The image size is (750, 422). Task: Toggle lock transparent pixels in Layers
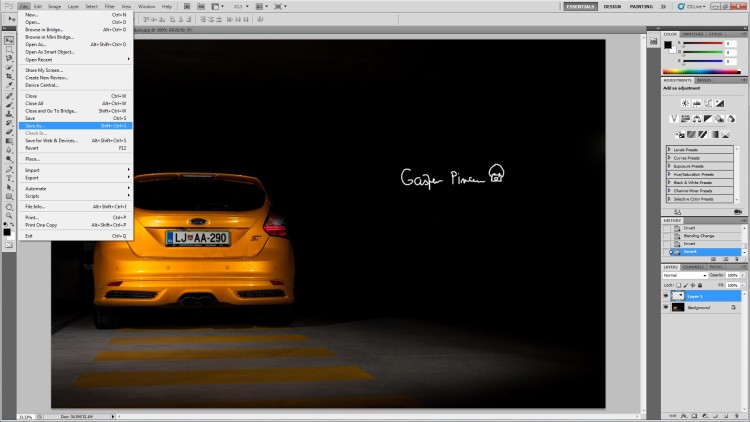tap(678, 285)
